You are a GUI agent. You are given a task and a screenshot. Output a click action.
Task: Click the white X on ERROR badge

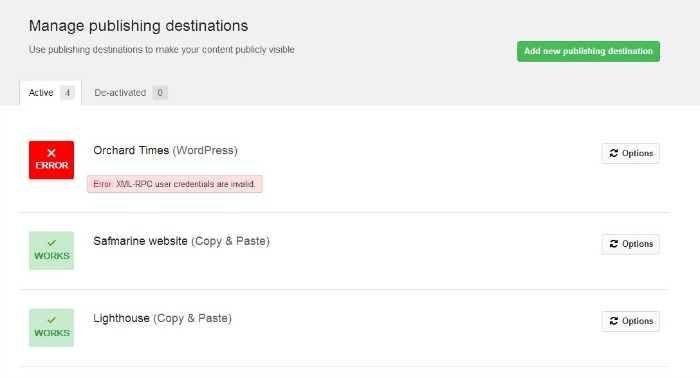51,153
